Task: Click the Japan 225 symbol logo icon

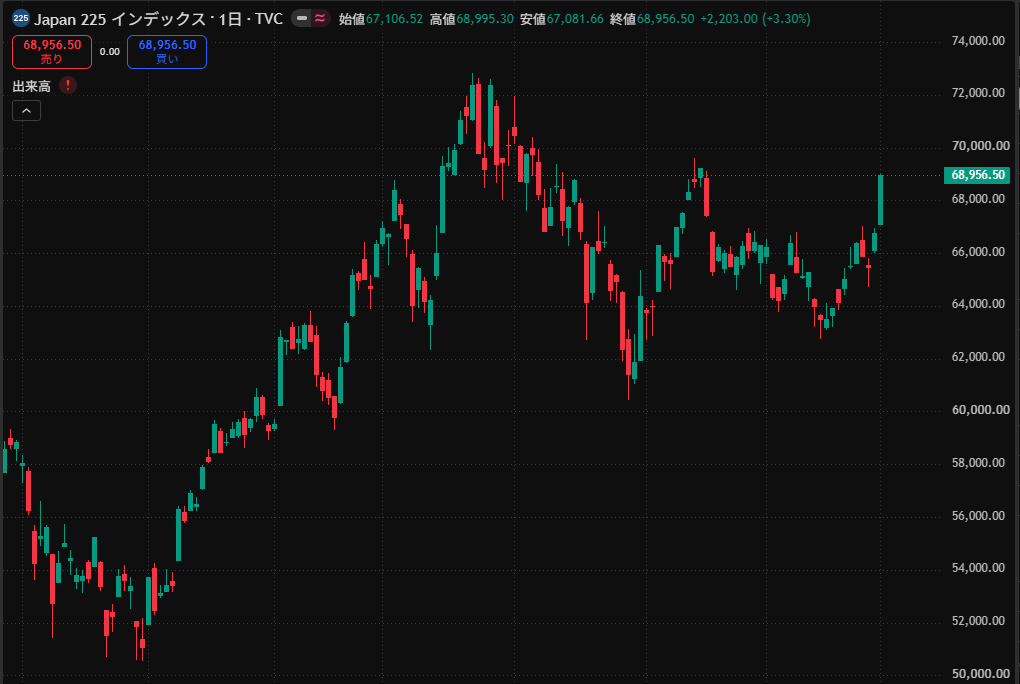Action: click(21, 18)
